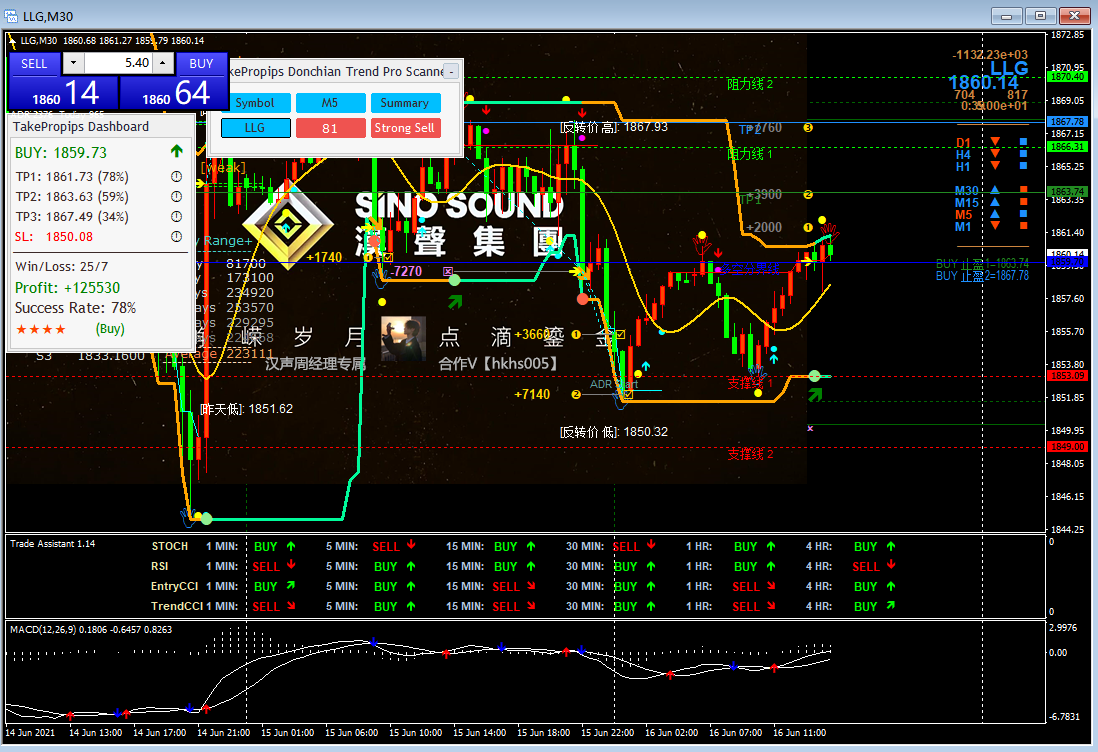Click the blue up triangle next to M15

click(x=995, y=202)
